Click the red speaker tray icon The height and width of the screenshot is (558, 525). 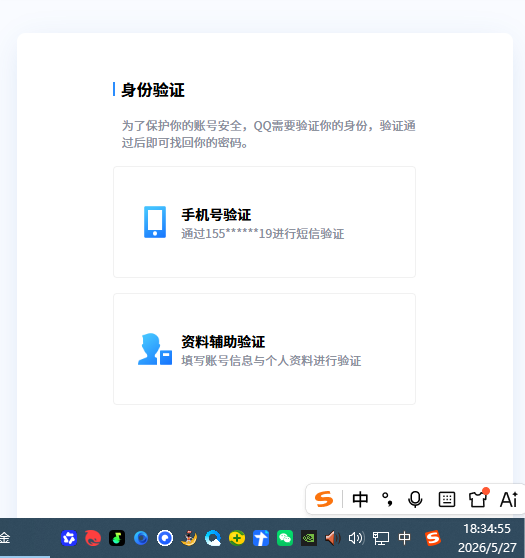coord(333,538)
